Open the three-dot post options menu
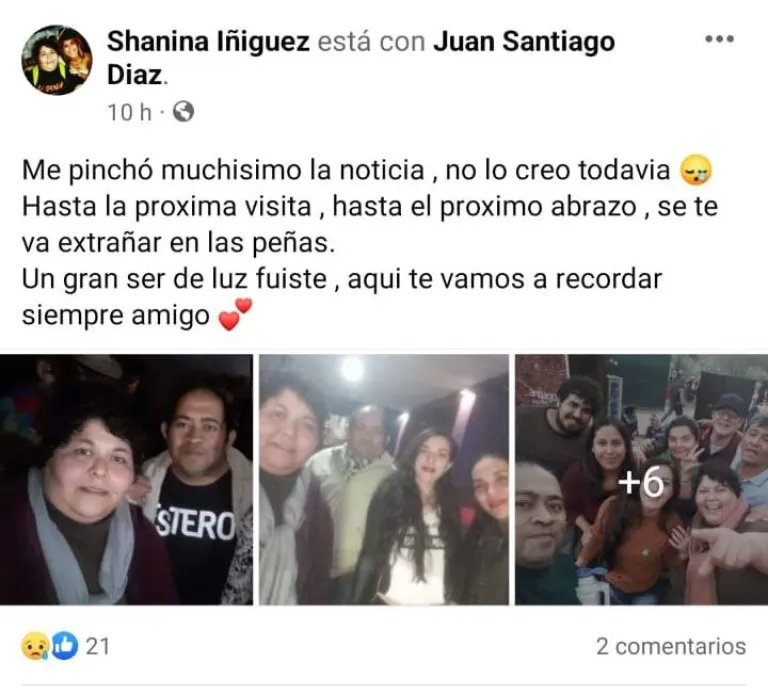768x694 pixels. click(x=720, y=39)
